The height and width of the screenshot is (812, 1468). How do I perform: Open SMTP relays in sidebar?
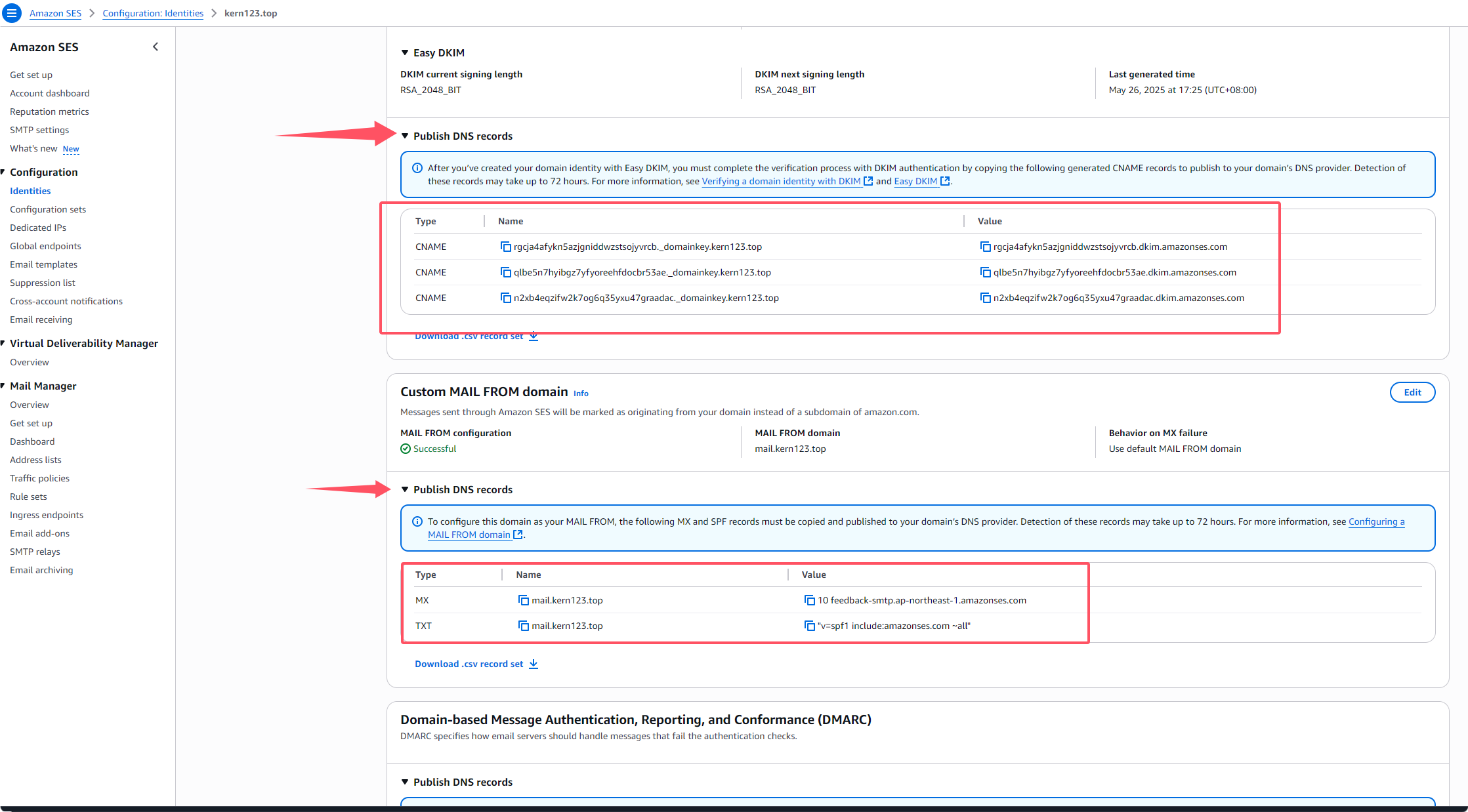(x=35, y=552)
